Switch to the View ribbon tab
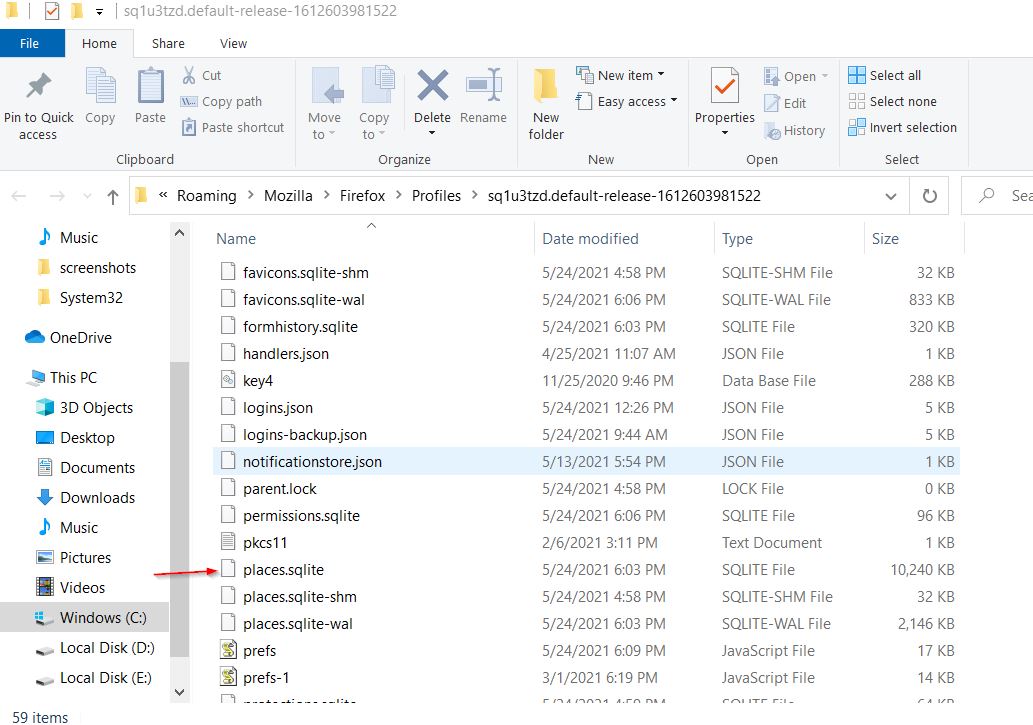 (233, 44)
